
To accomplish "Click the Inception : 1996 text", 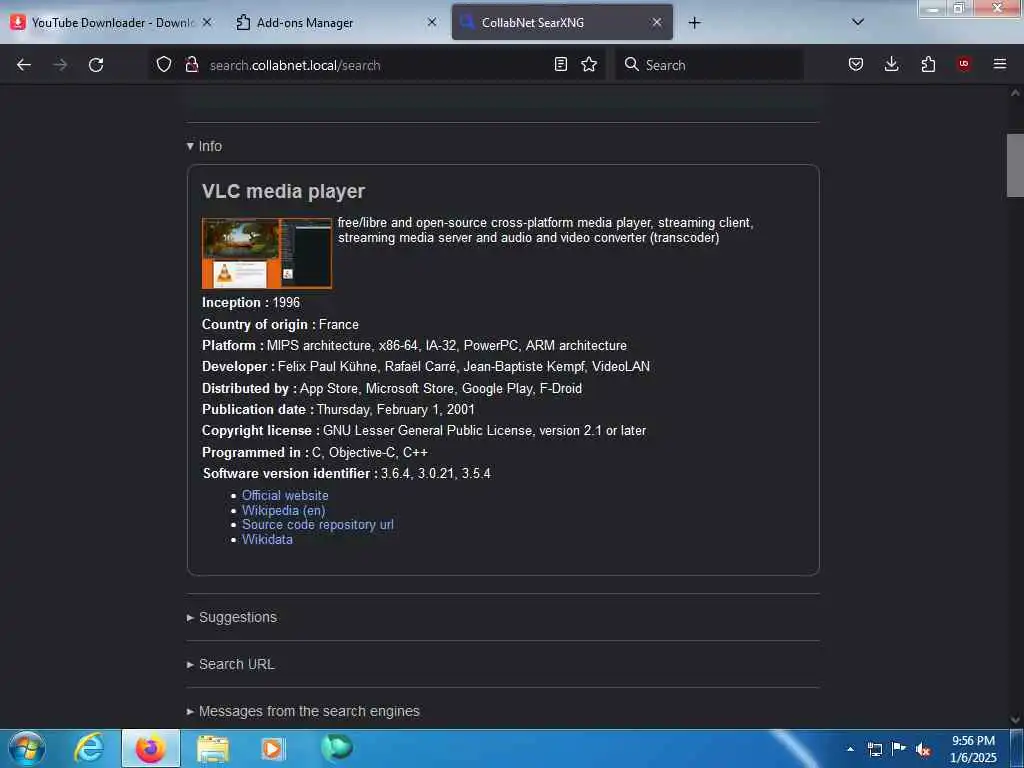I will (251, 302).
